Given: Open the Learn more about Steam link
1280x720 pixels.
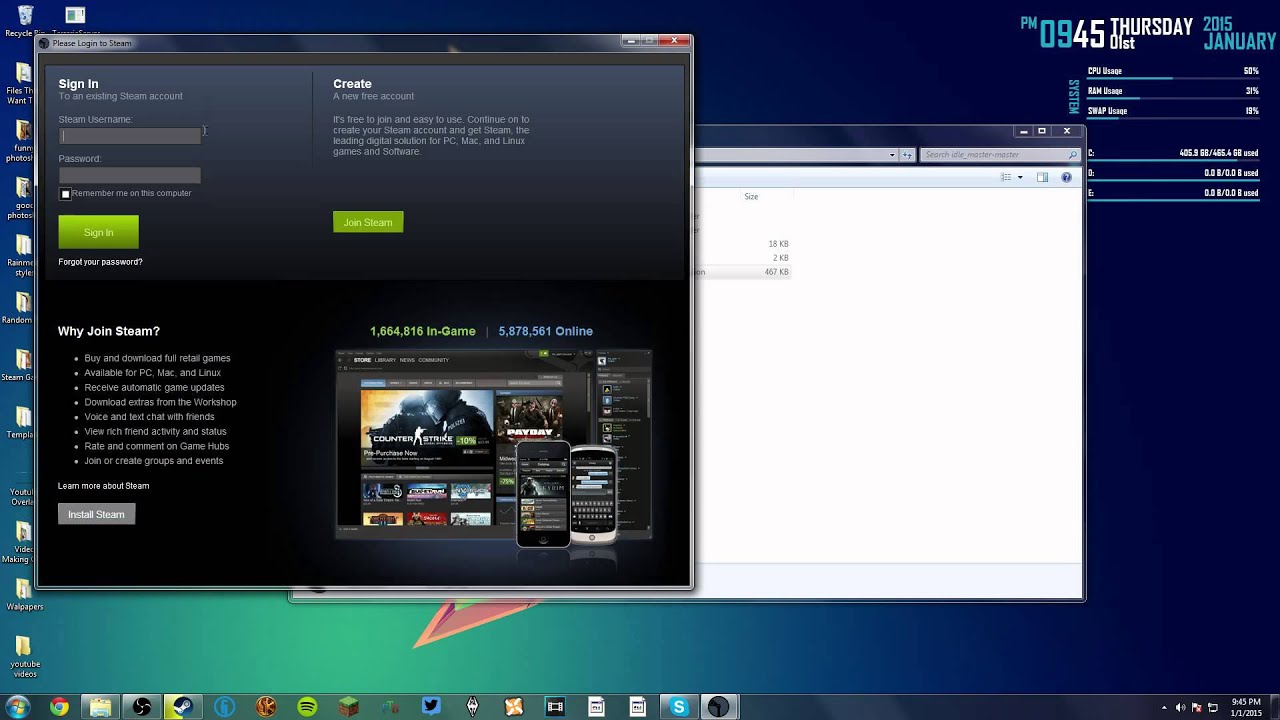Looking at the screenshot, I should click(103, 486).
